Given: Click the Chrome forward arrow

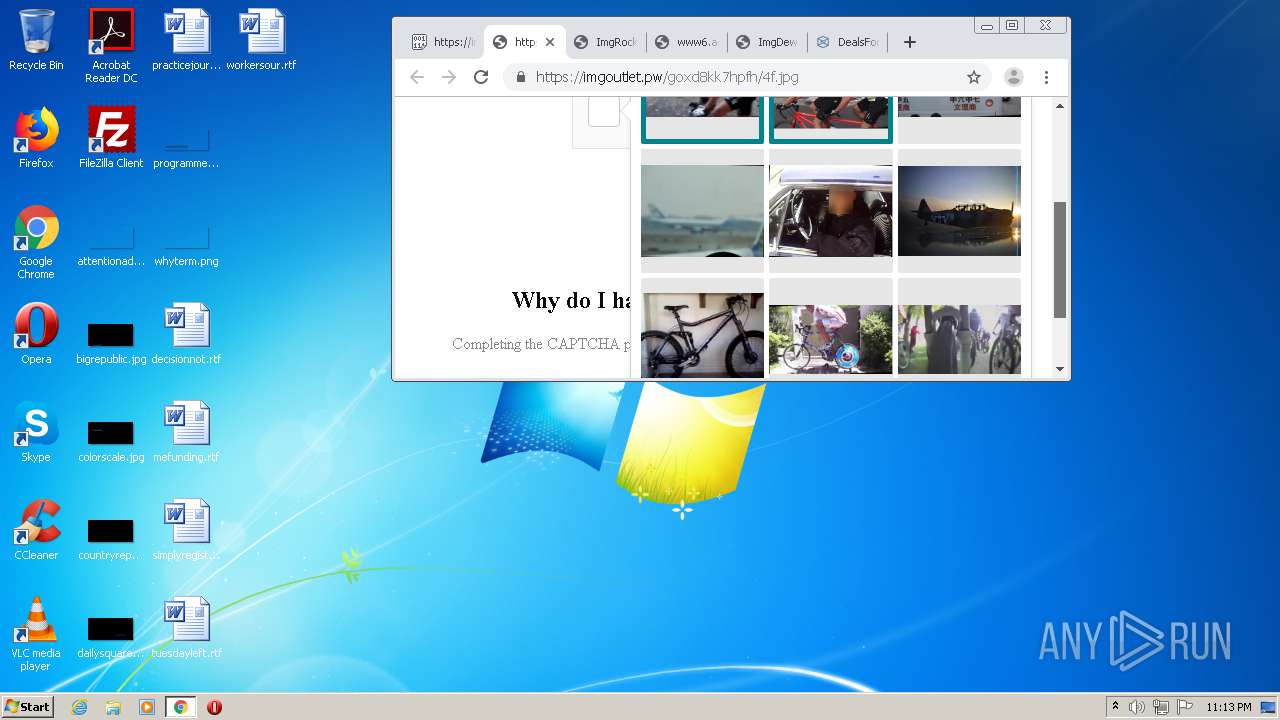Looking at the screenshot, I should (449, 77).
